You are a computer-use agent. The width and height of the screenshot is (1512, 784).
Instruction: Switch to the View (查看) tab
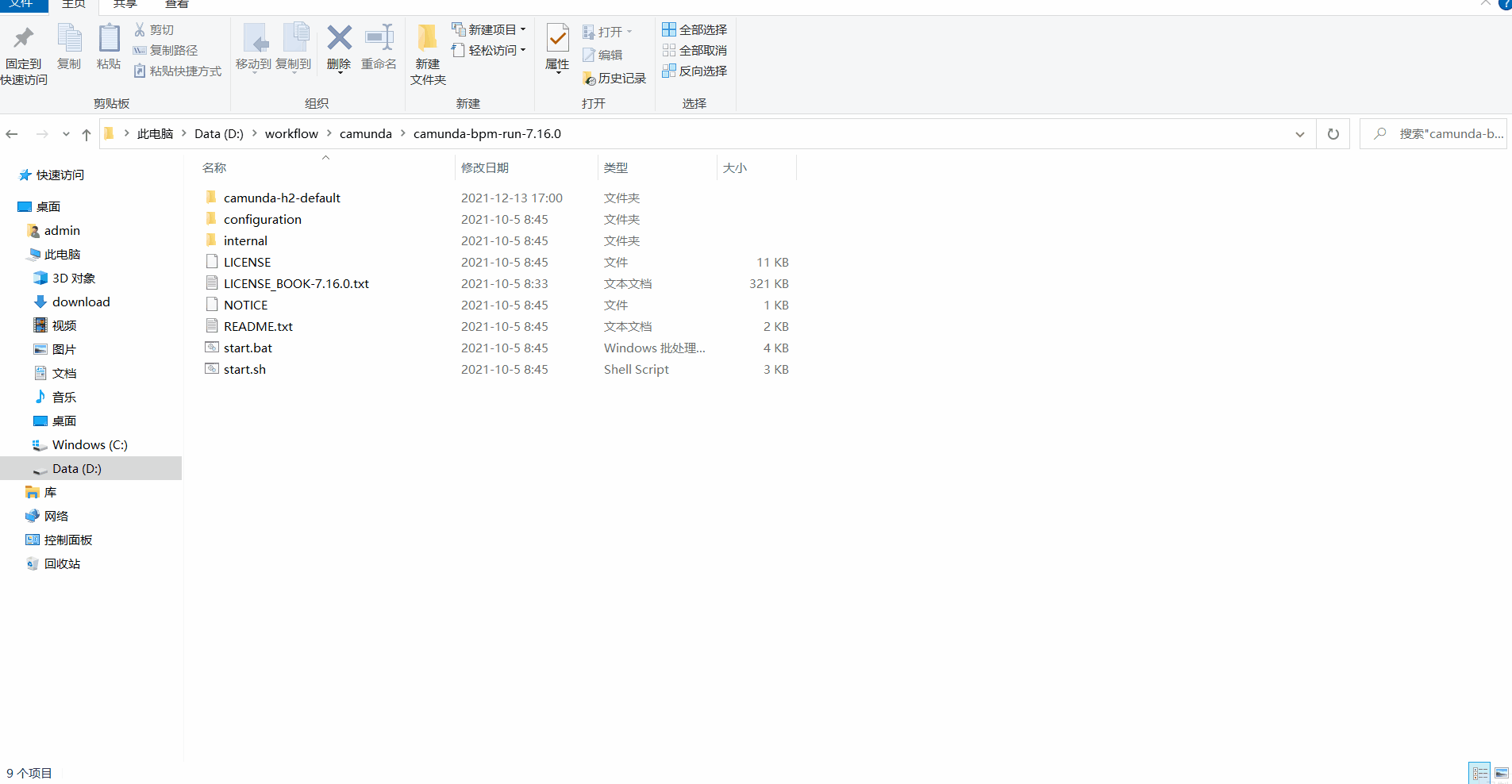click(176, 5)
